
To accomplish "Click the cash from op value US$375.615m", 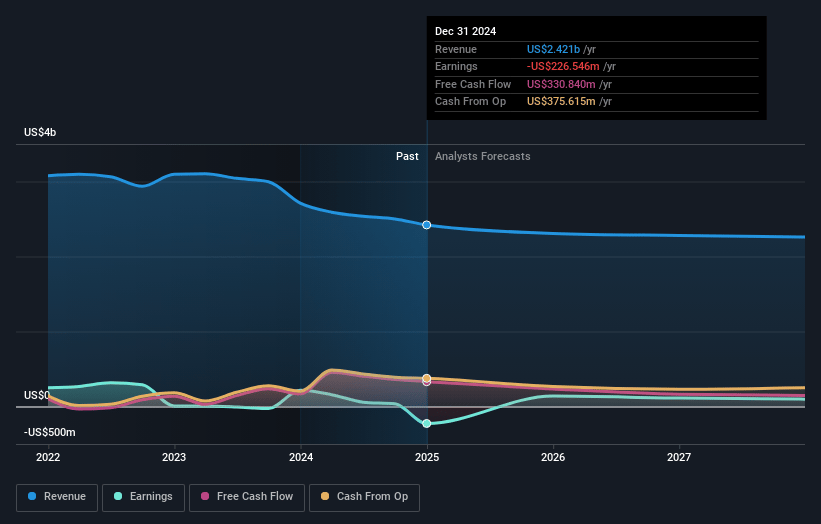I will point(561,102).
